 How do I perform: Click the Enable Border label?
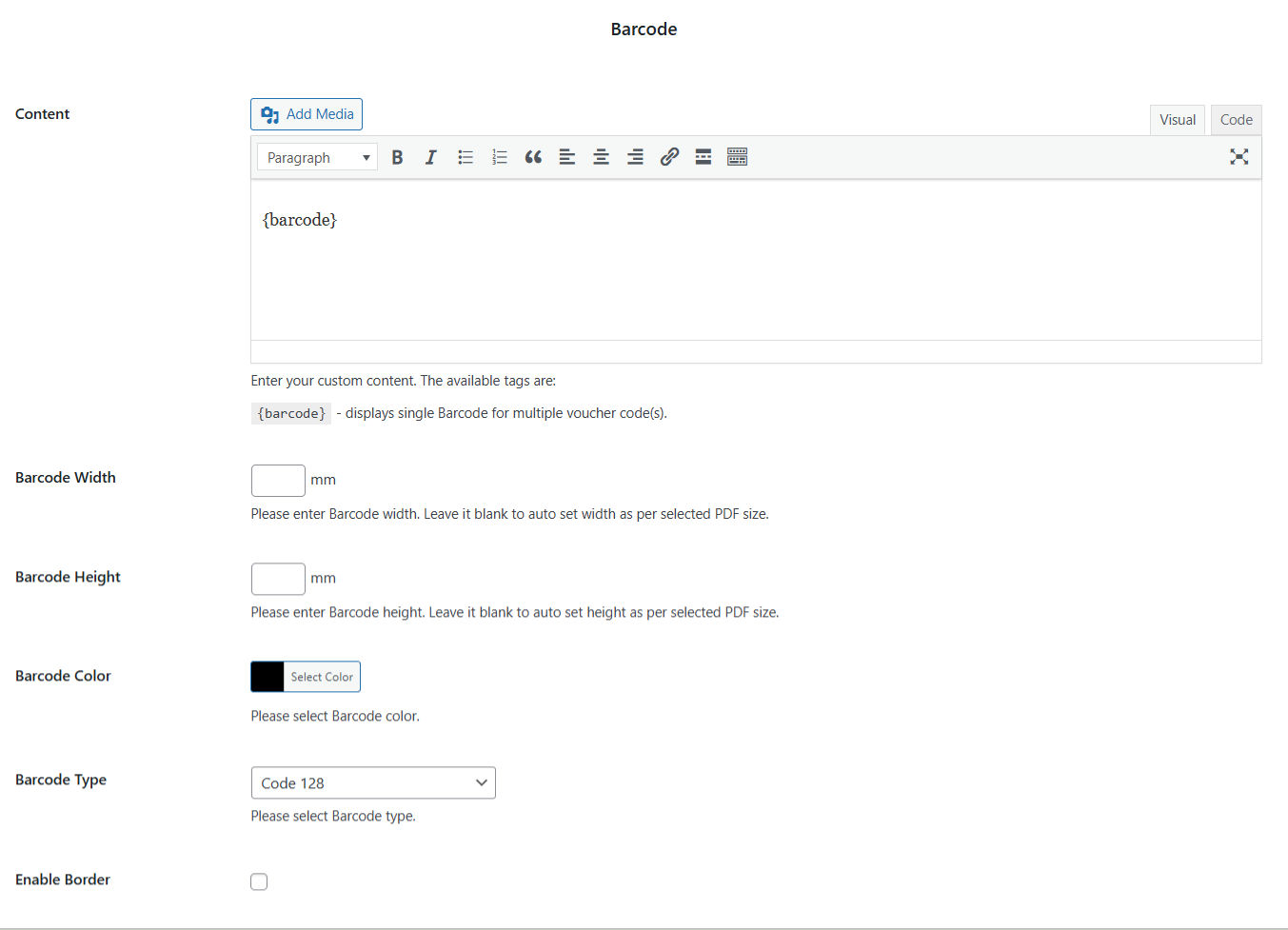click(x=63, y=880)
